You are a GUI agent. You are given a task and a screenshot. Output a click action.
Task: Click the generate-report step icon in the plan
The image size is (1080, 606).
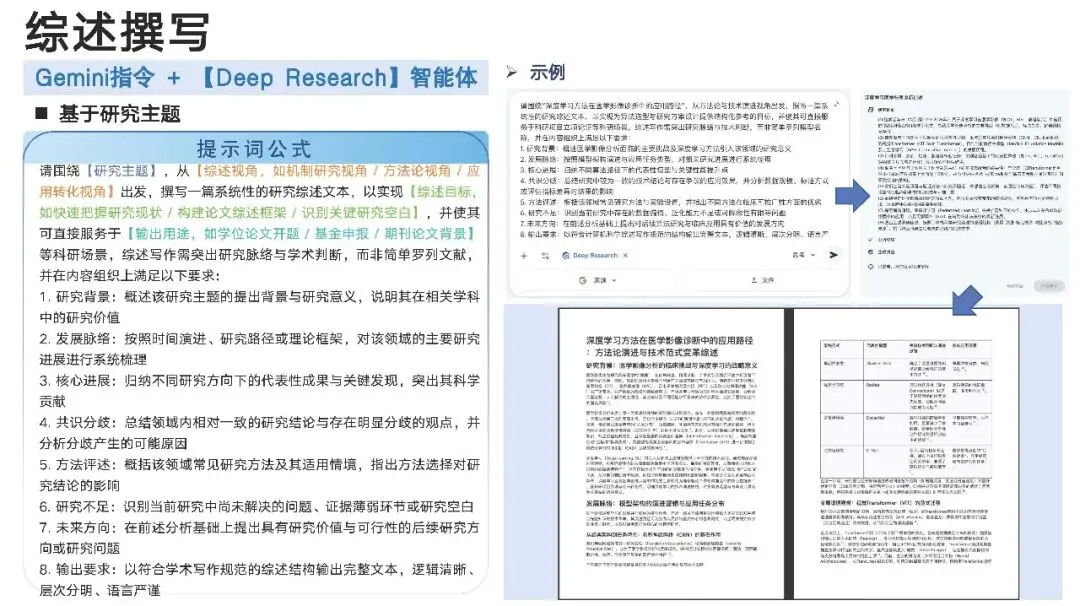(x=870, y=252)
